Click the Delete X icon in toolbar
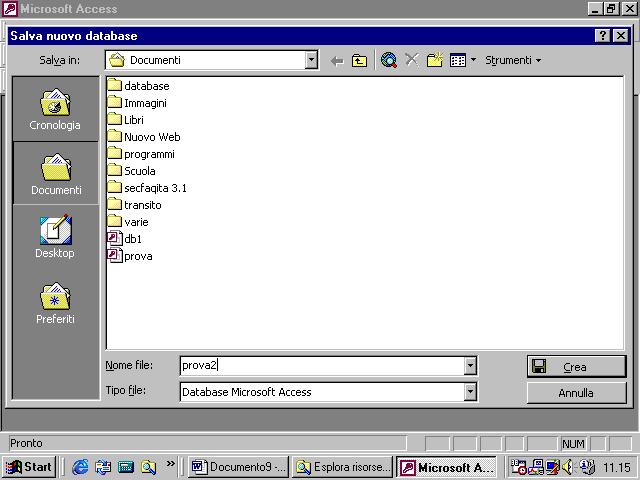The height and width of the screenshot is (480, 640). (x=412, y=60)
